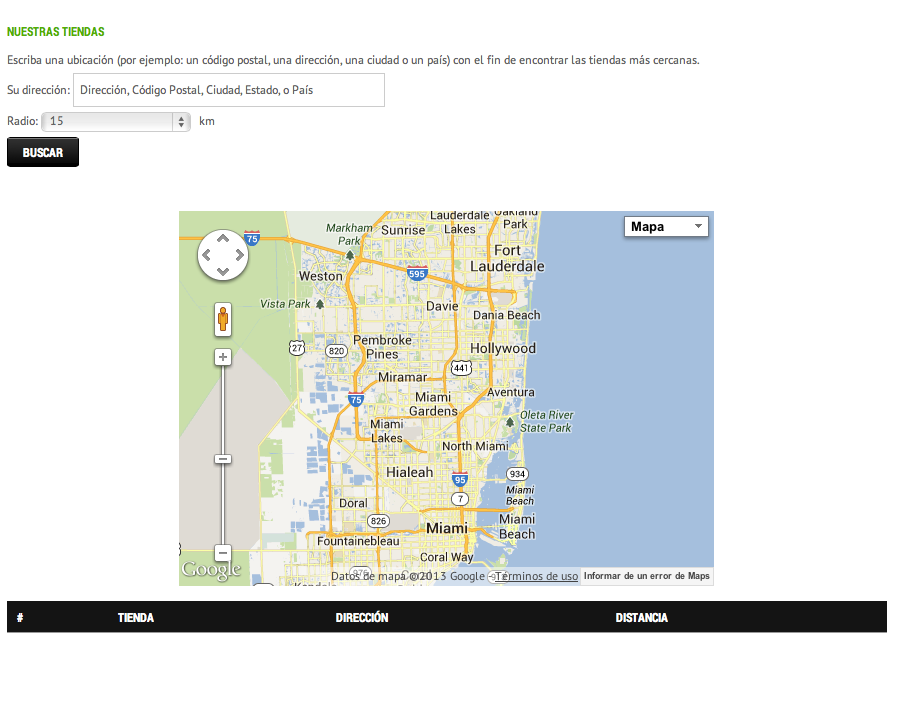Click the Interstate 95 shield on map
The image size is (921, 717).
click(460, 479)
